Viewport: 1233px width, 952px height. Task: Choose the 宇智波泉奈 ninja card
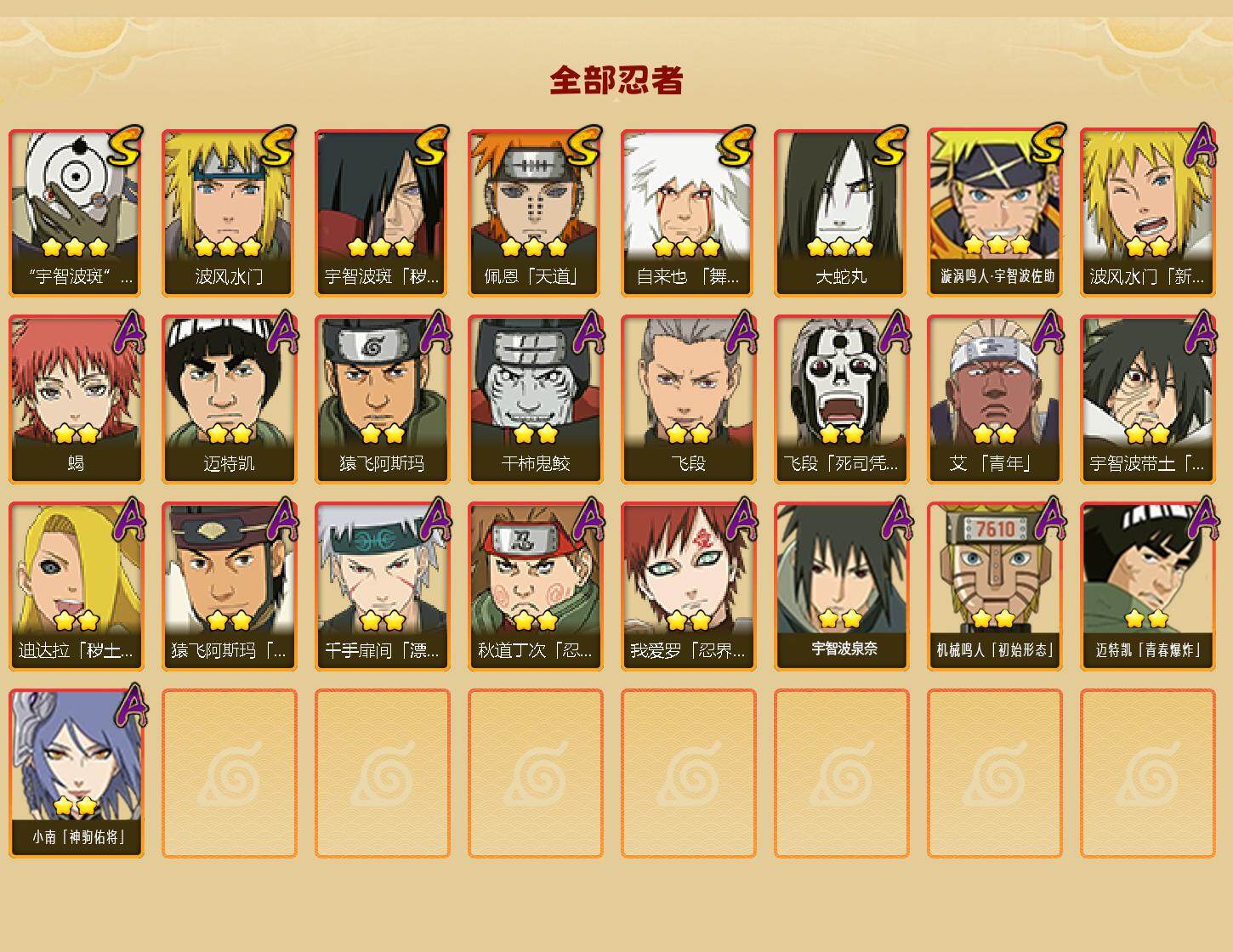point(841,586)
